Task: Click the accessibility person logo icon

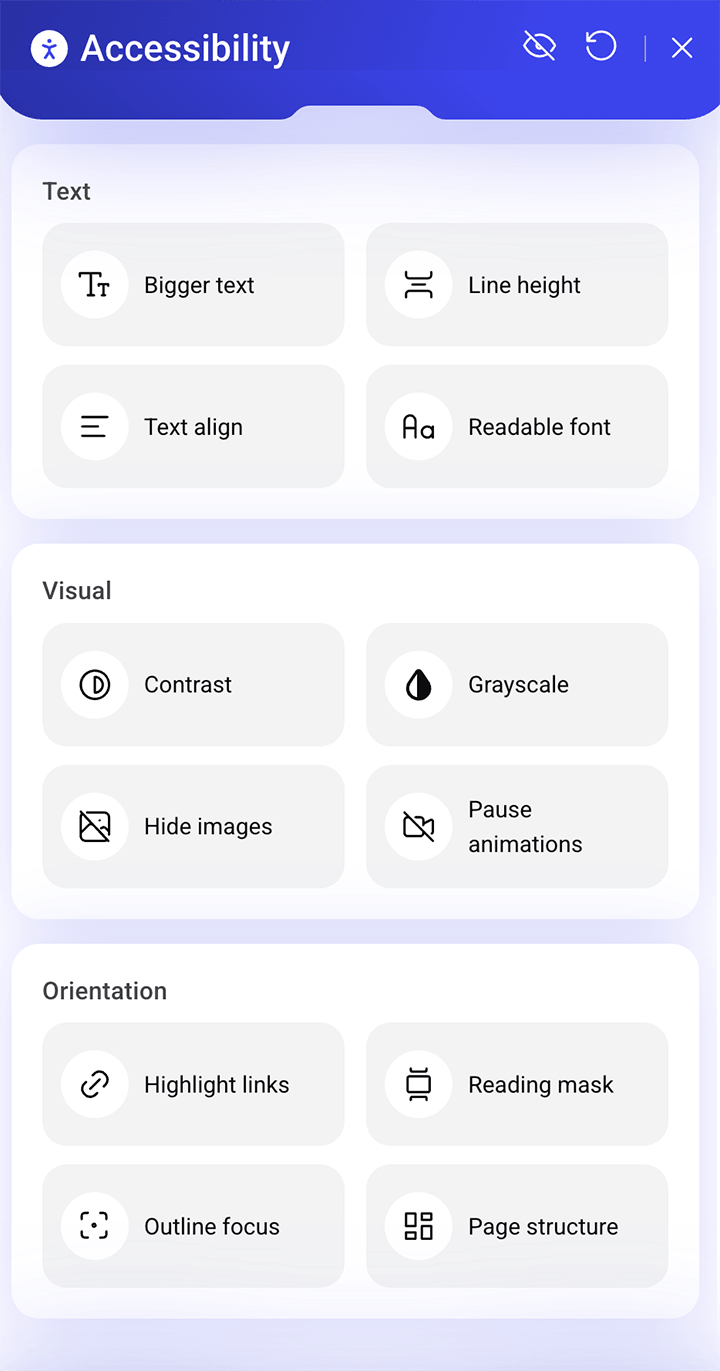Action: (x=49, y=48)
